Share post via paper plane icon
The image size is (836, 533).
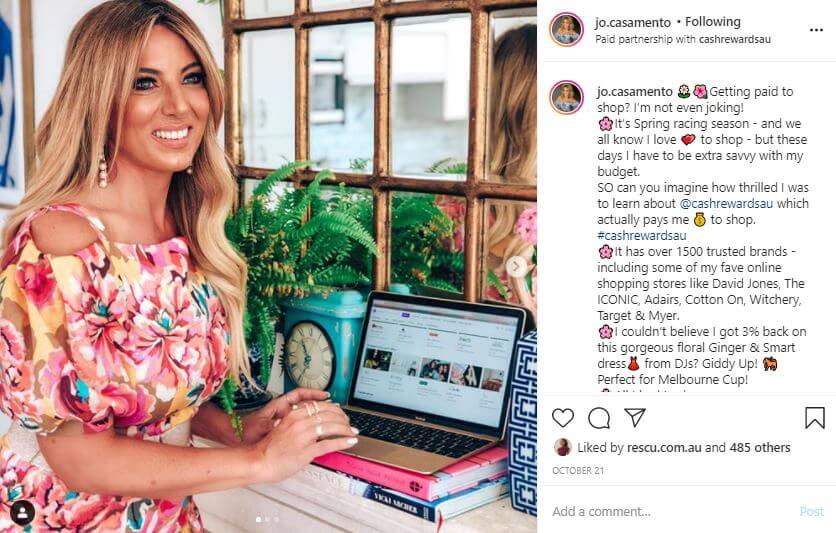coord(635,417)
